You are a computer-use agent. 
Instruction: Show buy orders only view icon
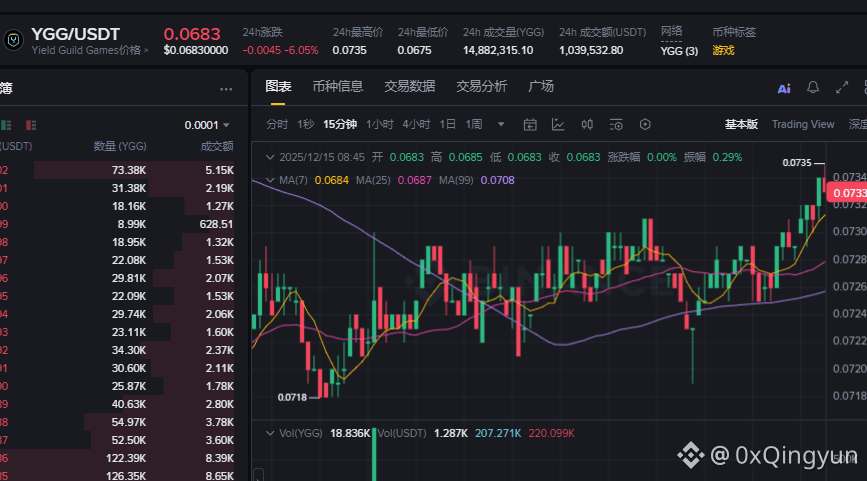pos(6,125)
